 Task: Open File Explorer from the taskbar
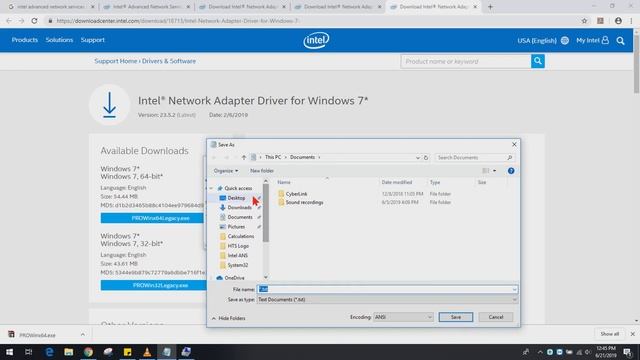coord(69,352)
